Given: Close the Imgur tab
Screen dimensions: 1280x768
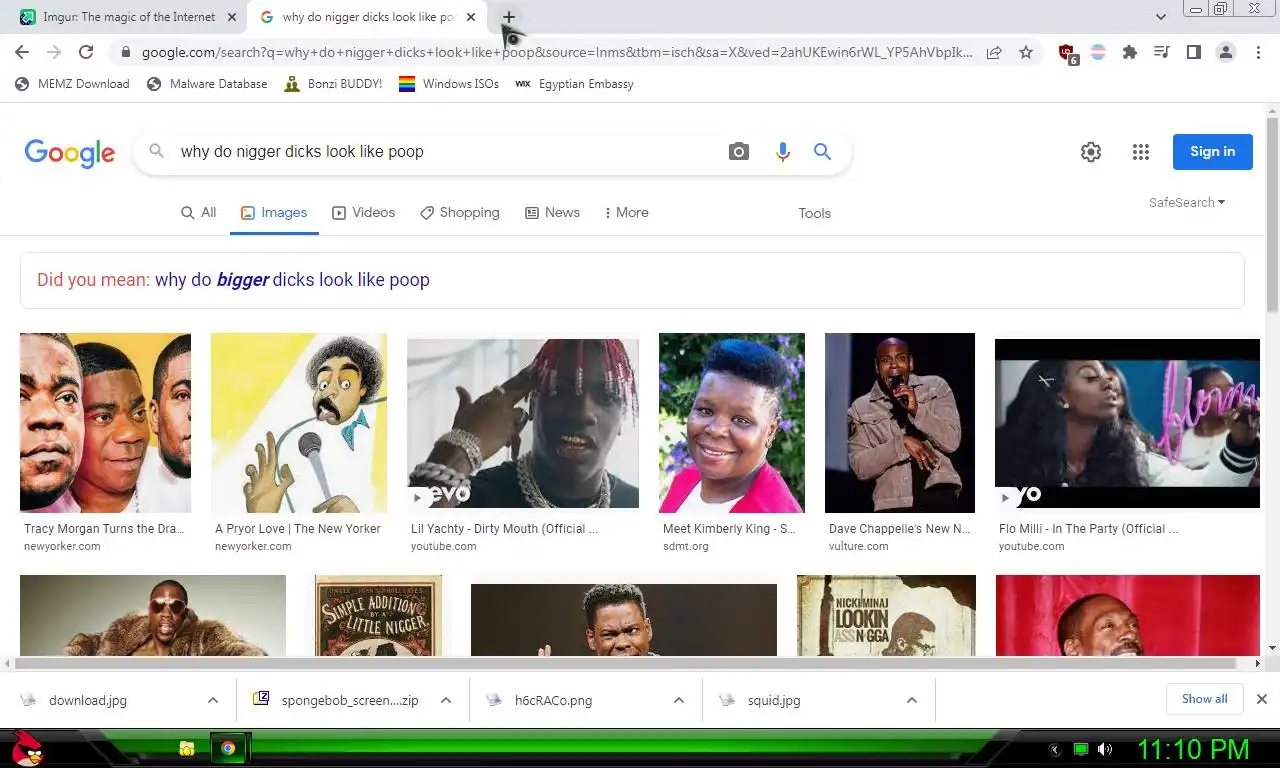Looking at the screenshot, I should pyautogui.click(x=232, y=17).
